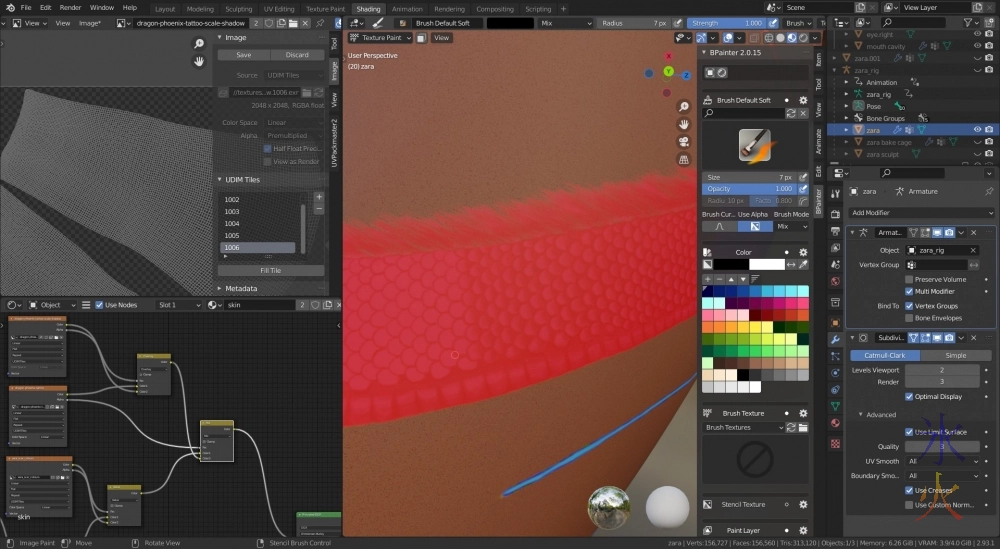Open the Render menu
Viewport: 1000px width, 549px height.
point(70,7)
